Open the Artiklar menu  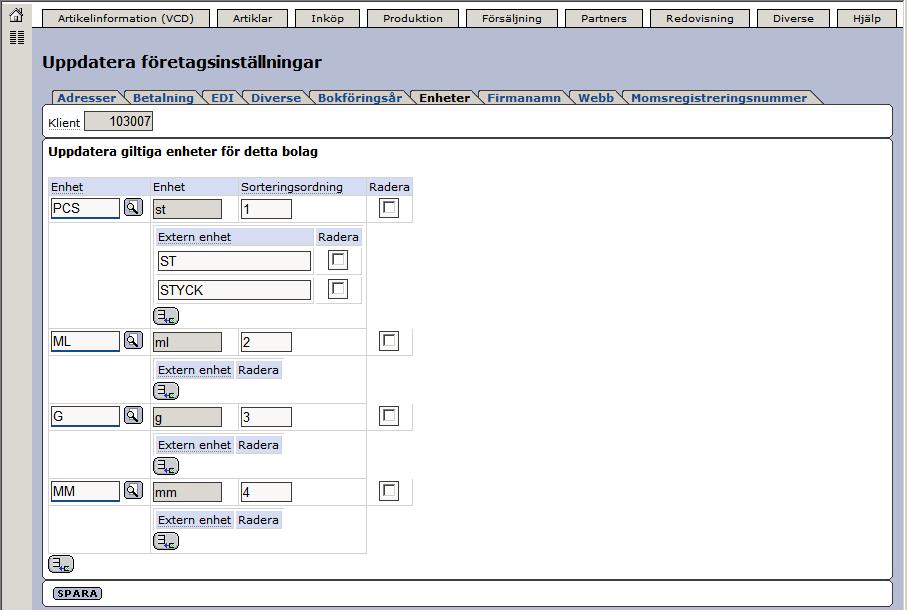click(x=252, y=19)
